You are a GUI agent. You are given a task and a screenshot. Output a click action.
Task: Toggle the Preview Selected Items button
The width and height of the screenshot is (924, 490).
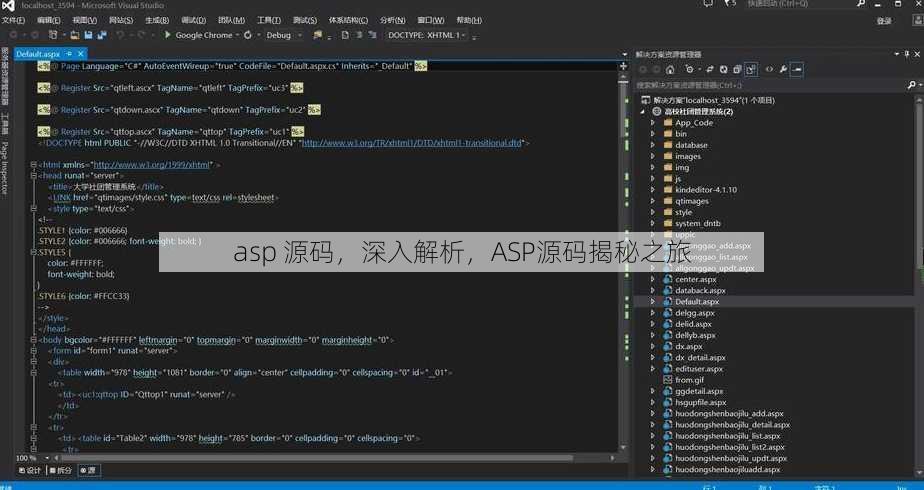coord(797,69)
